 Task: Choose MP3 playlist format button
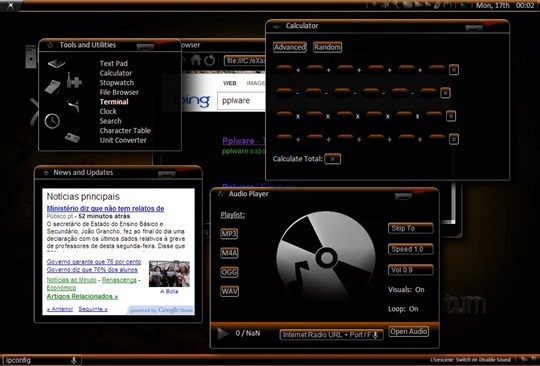pyautogui.click(x=229, y=234)
